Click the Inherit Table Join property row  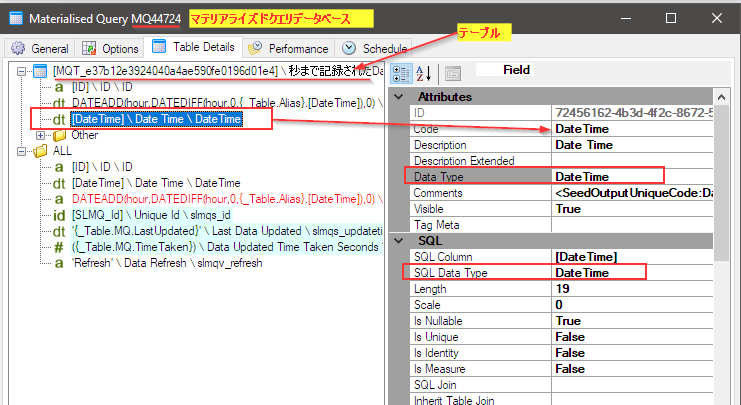click(561, 400)
